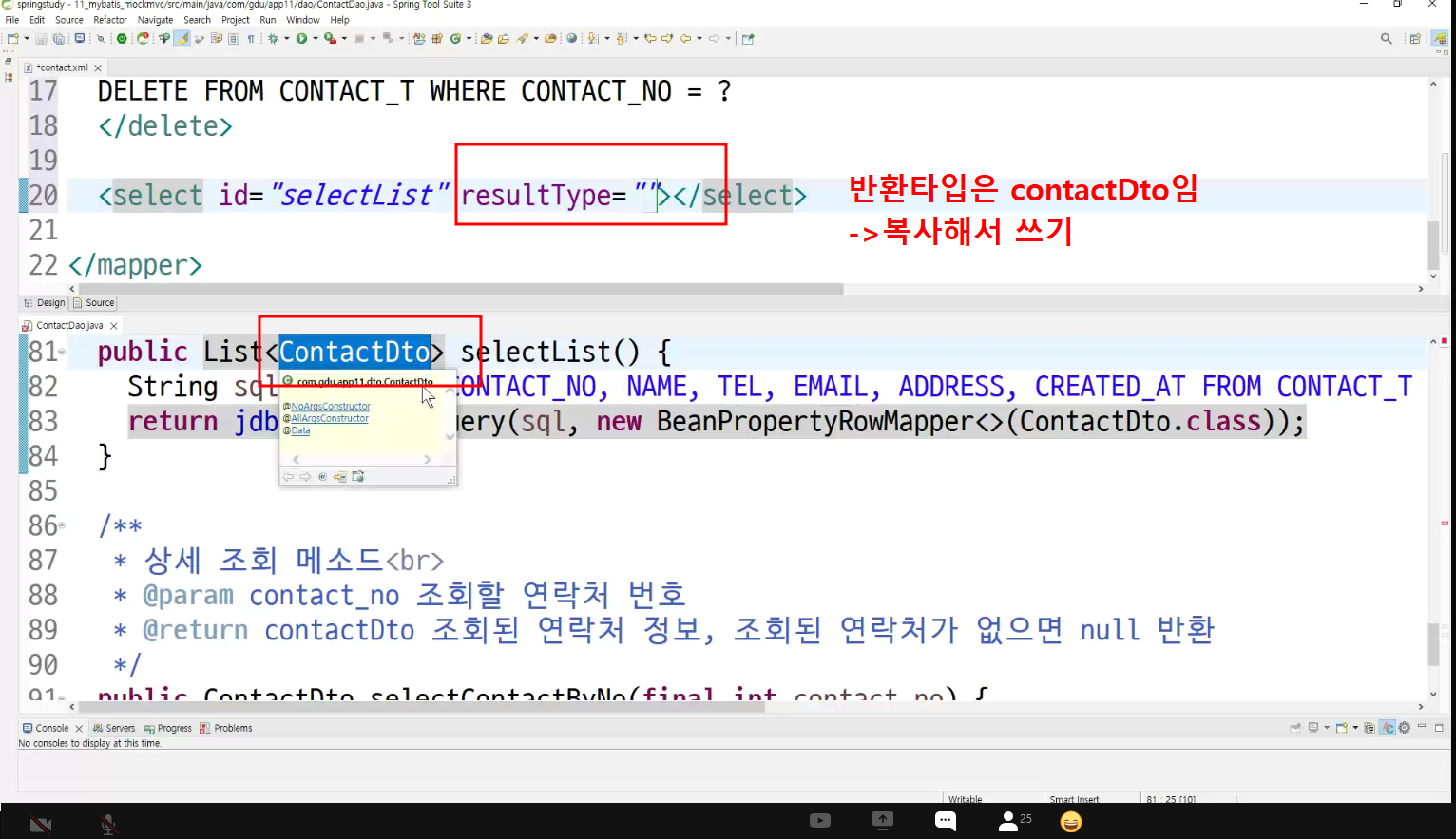Select the Progress view tab
This screenshot has height=839, width=1456.
pos(168,729)
